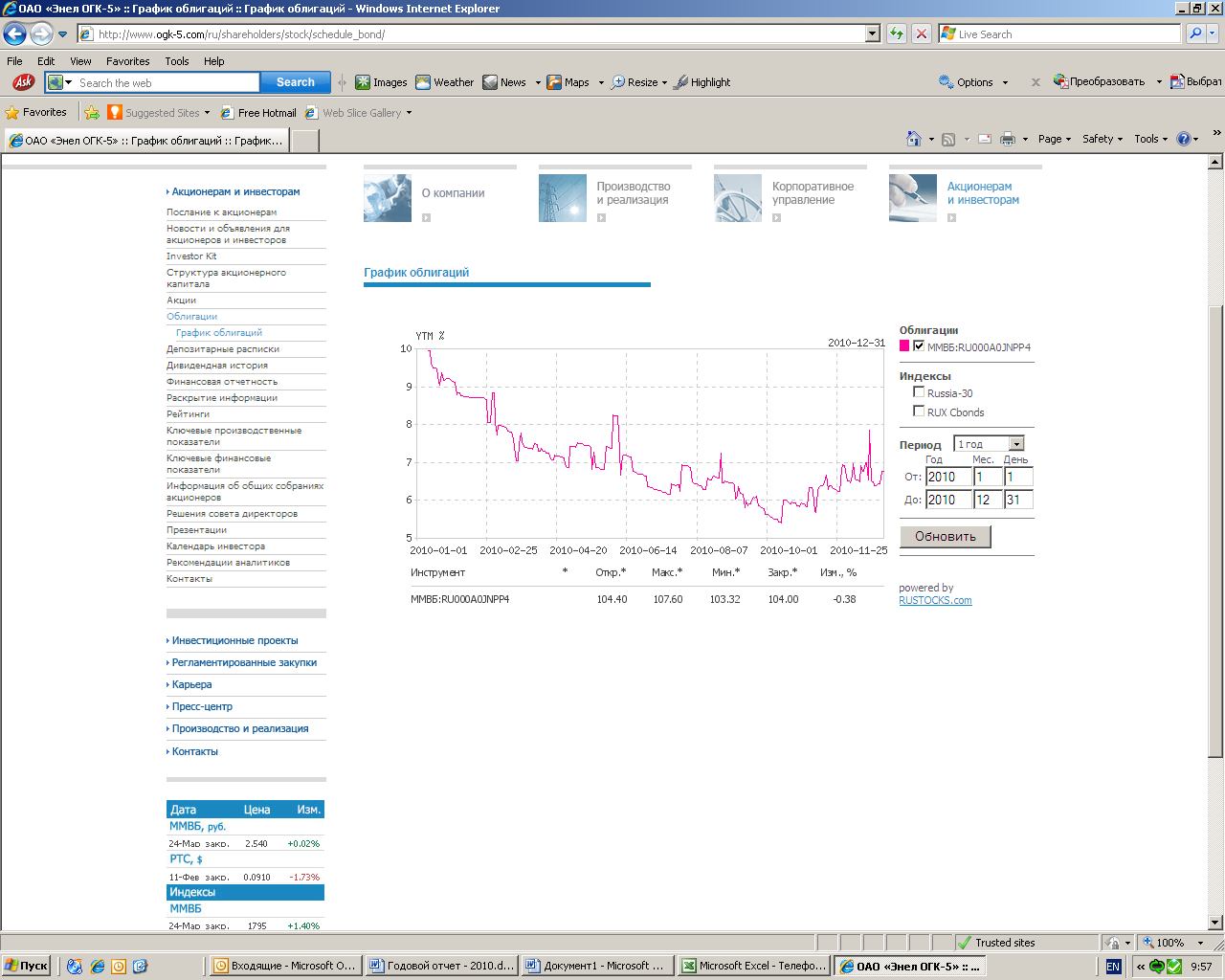
Task: Activate the Highlight tool on toolbar
Action: 702,82
